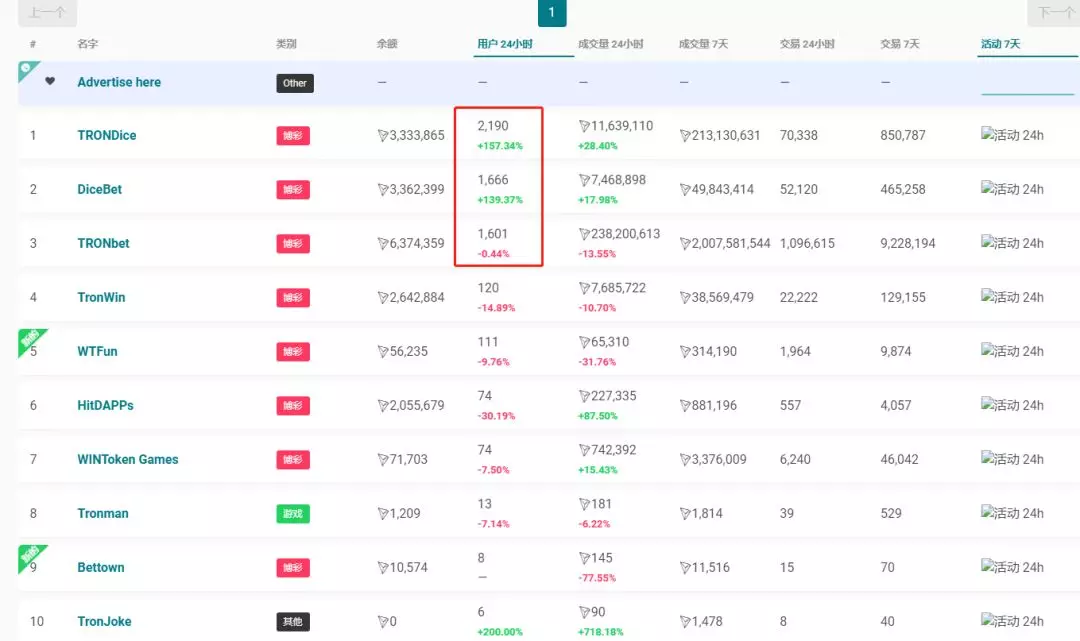Open TronJoke activity 24h chart image
Screen dimensions: 1080x641
coord(1012,621)
